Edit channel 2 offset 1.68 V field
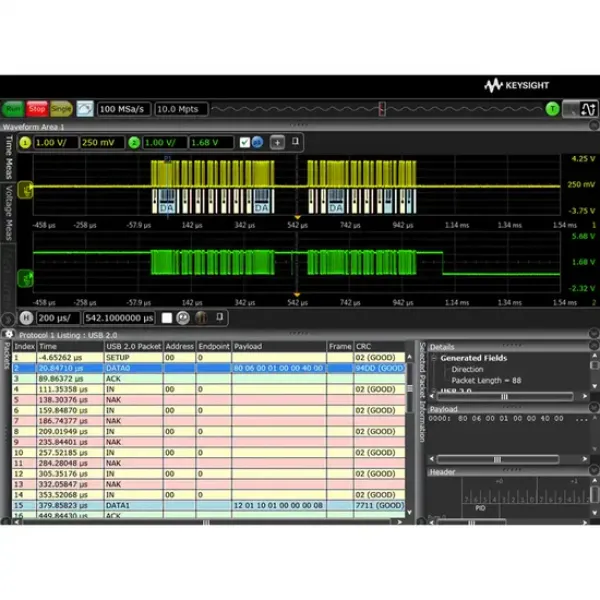The width and height of the screenshot is (600, 600). [x=211, y=143]
